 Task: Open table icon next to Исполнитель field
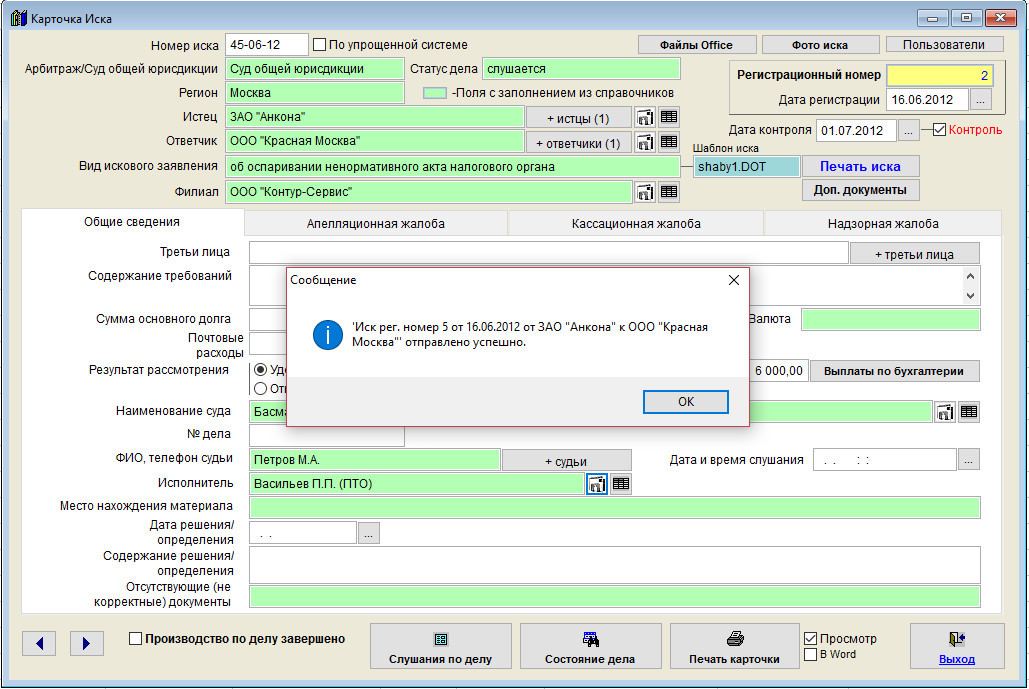pyautogui.click(x=621, y=484)
